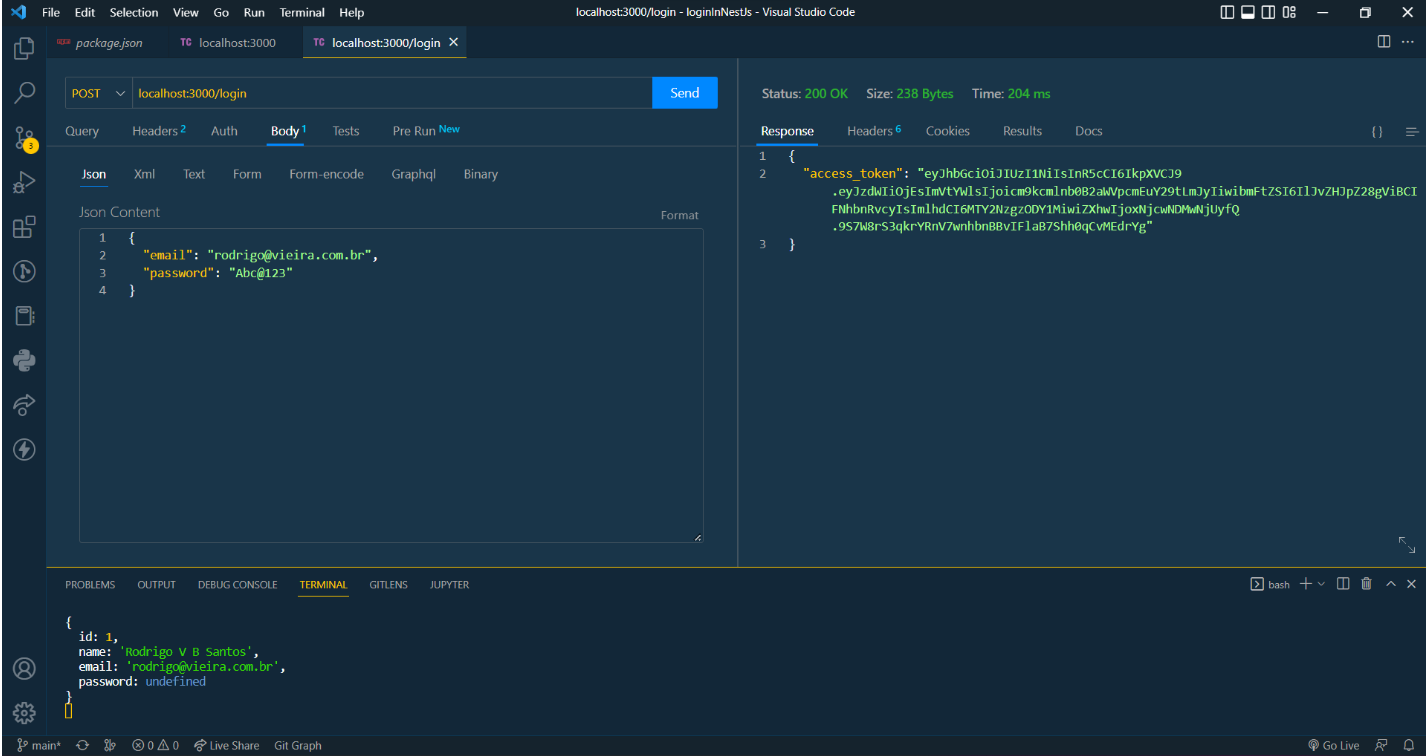Open the Run and Debug view

23,181
